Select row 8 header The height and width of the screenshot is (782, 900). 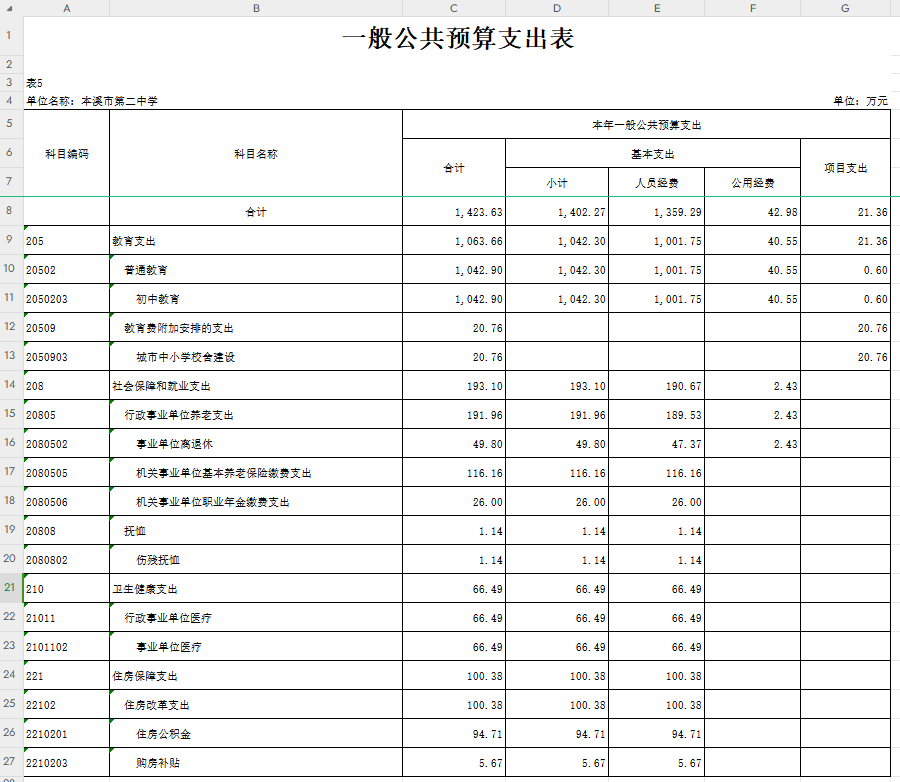(11, 211)
